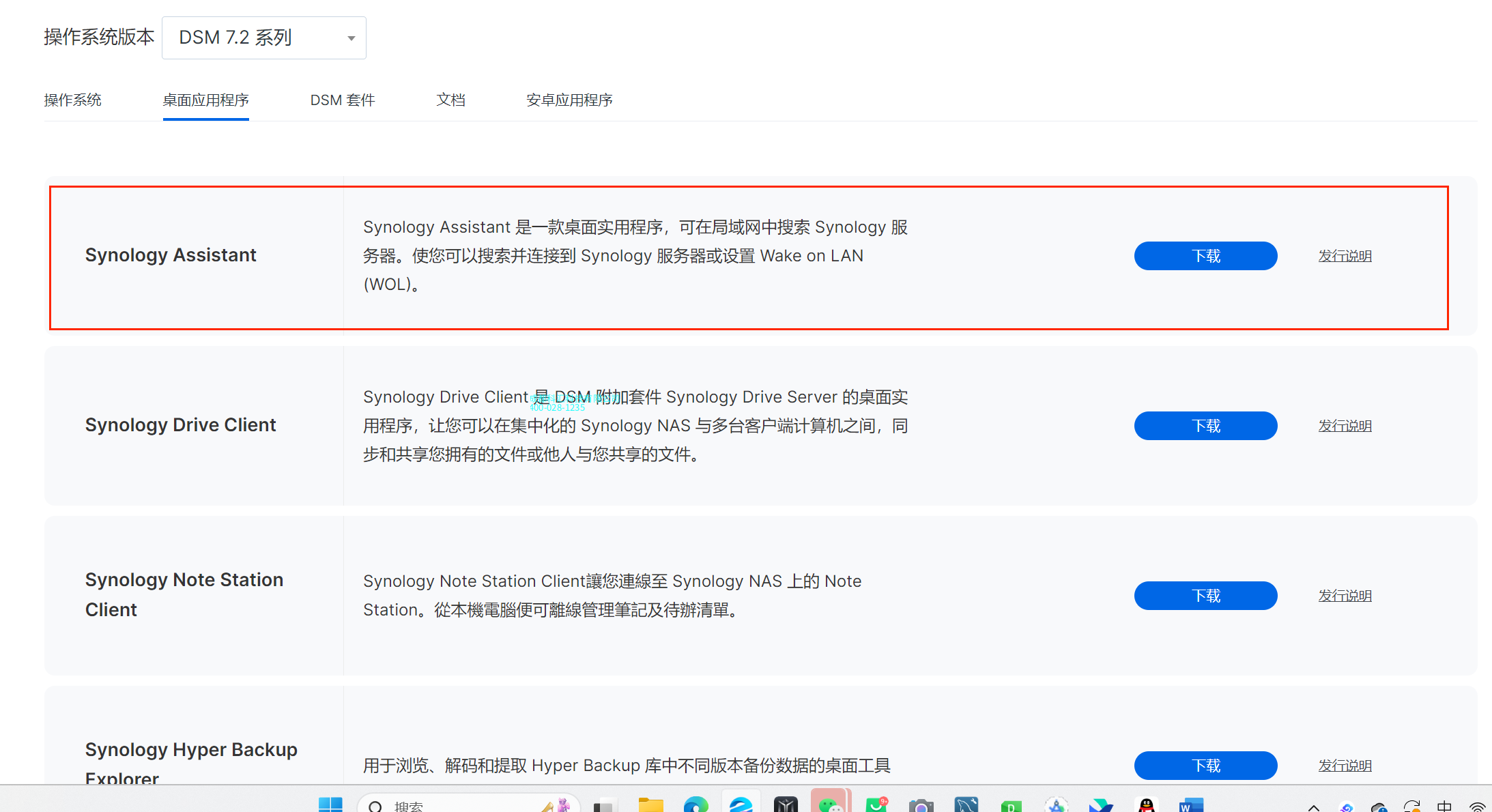Select the 安卓应用程序 tab
1492x812 pixels.
coord(569,100)
